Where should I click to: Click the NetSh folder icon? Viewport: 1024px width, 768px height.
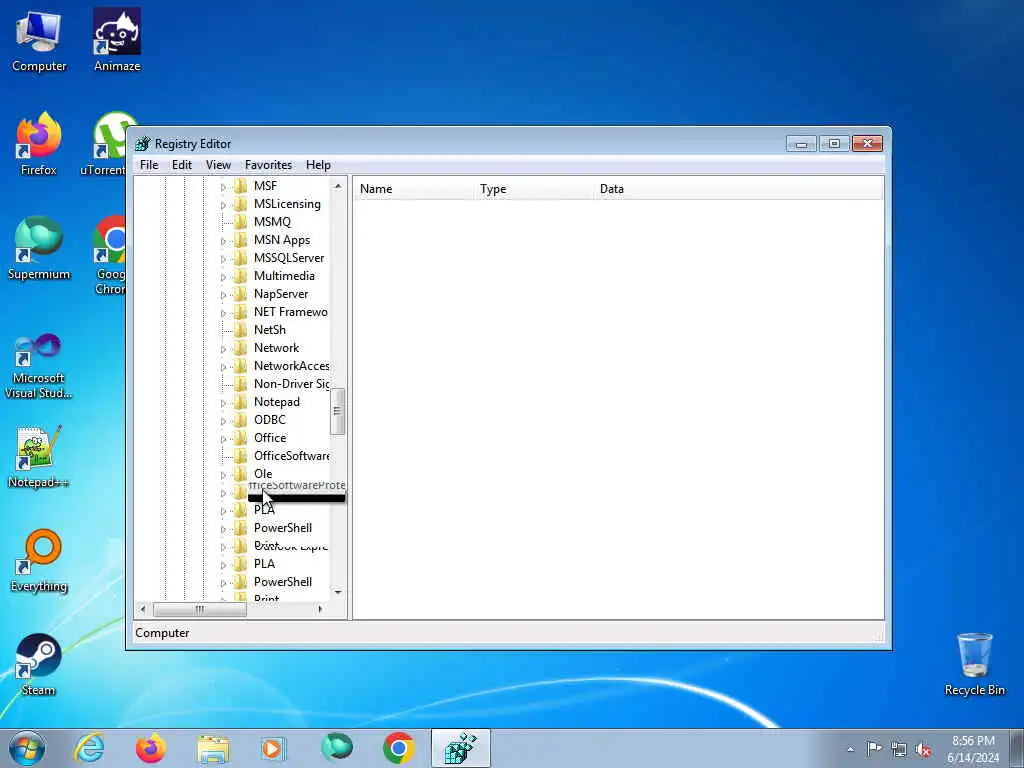click(241, 330)
